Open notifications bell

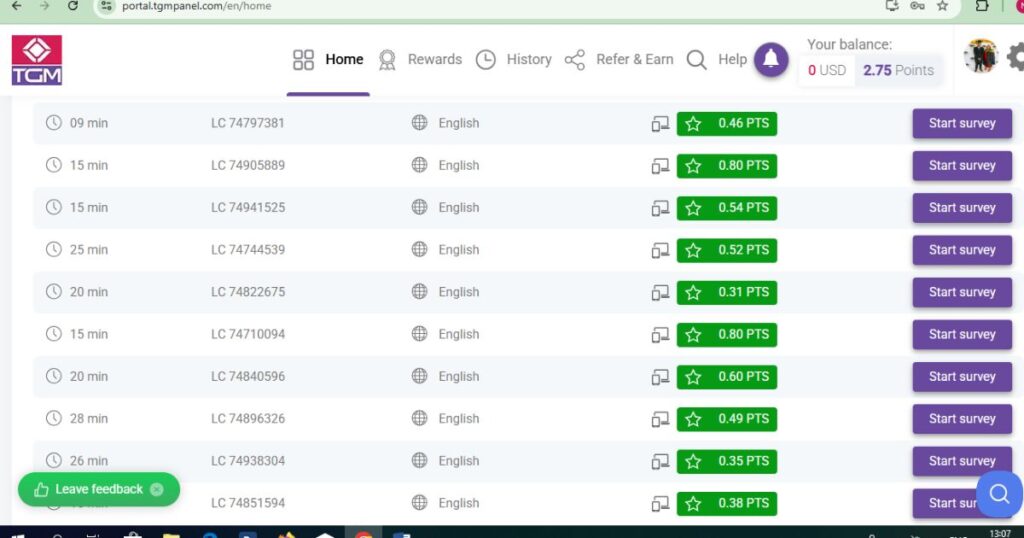(771, 59)
